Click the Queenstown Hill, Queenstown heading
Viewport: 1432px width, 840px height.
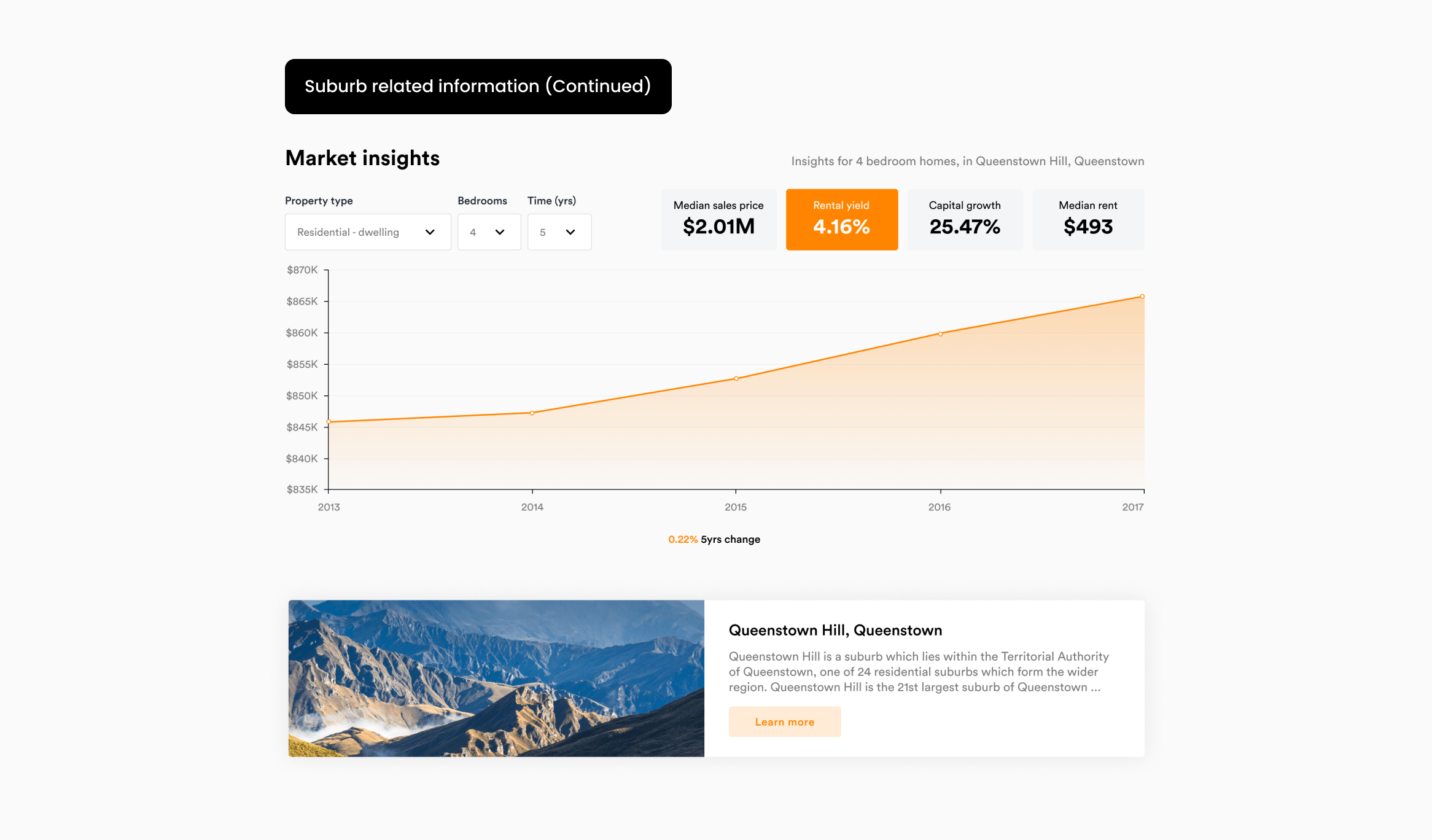(x=835, y=631)
